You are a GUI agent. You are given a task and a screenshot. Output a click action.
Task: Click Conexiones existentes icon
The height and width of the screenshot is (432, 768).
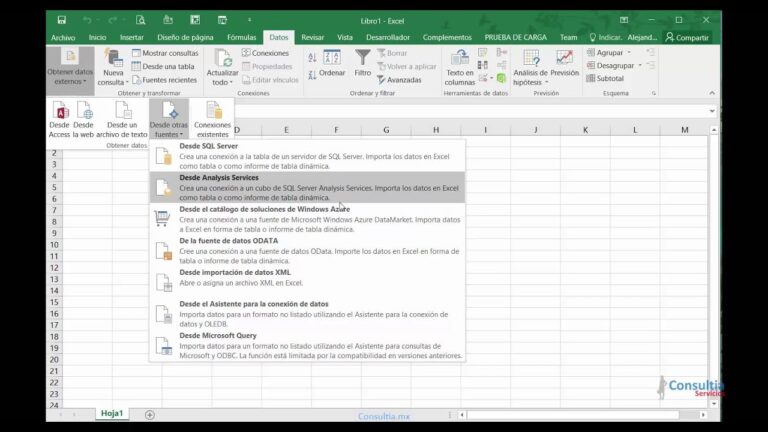(213, 120)
